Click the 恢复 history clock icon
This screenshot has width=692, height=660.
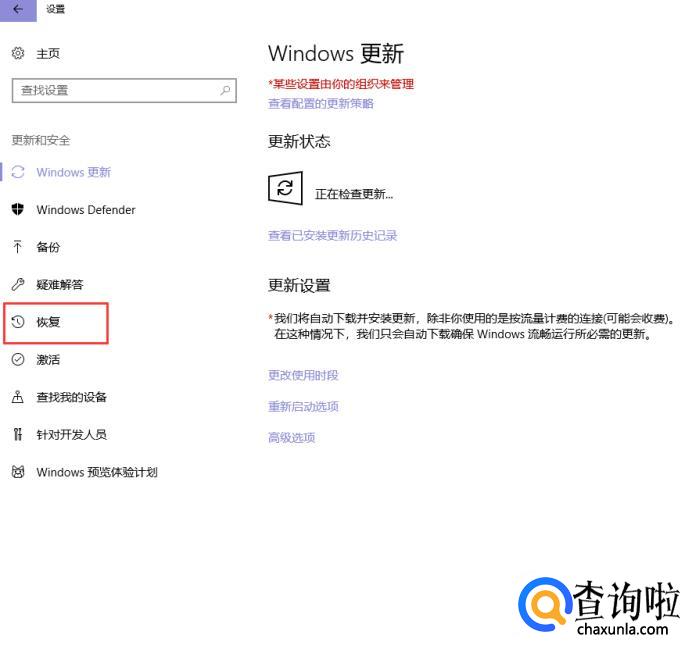tap(18, 322)
